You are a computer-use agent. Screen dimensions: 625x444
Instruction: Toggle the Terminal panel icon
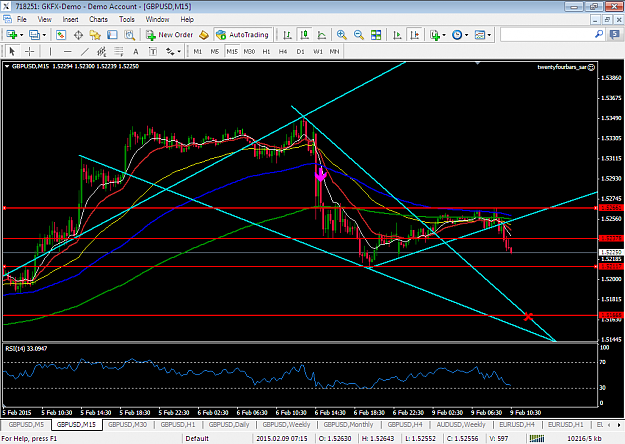[x=112, y=35]
